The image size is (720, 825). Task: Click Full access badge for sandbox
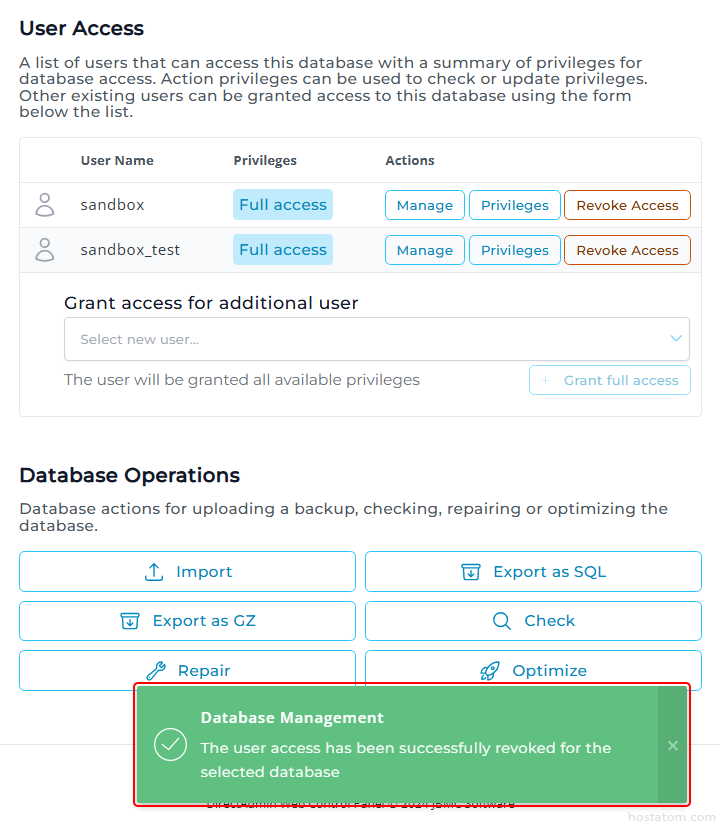(283, 205)
